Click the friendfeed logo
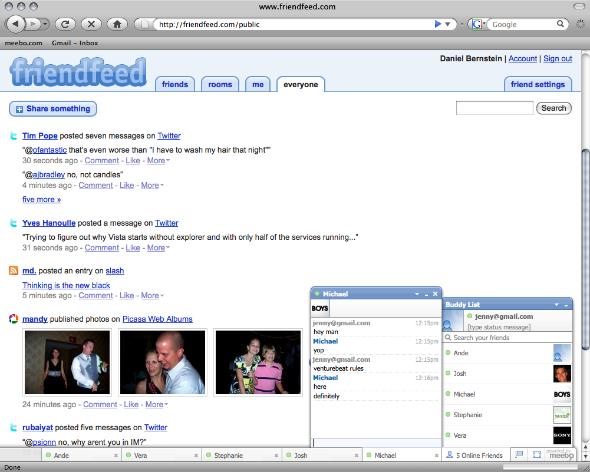The height and width of the screenshot is (472, 590). pyautogui.click(x=78, y=72)
